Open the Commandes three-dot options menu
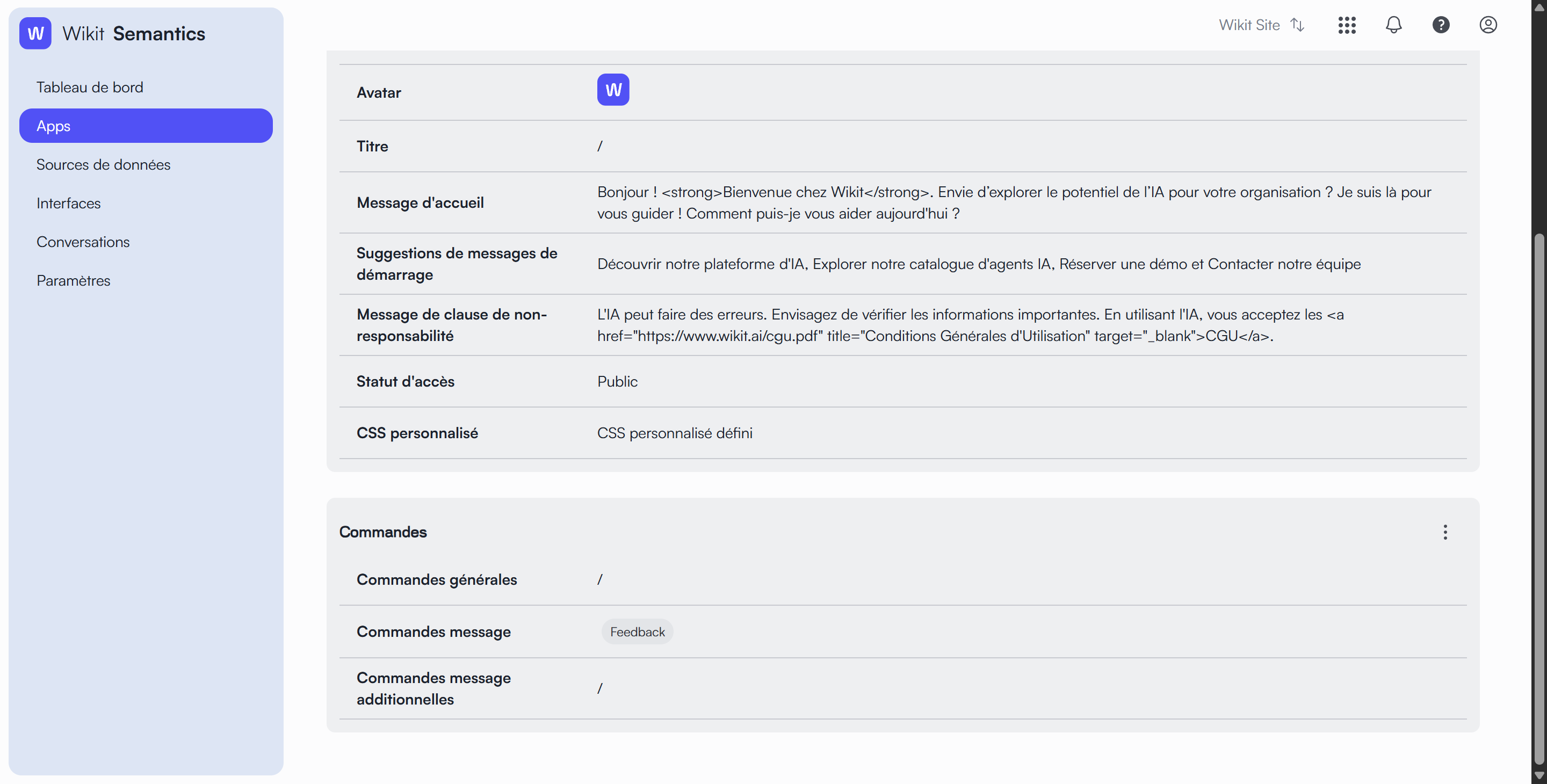Screen dimensions: 1547x784 [1445, 533]
